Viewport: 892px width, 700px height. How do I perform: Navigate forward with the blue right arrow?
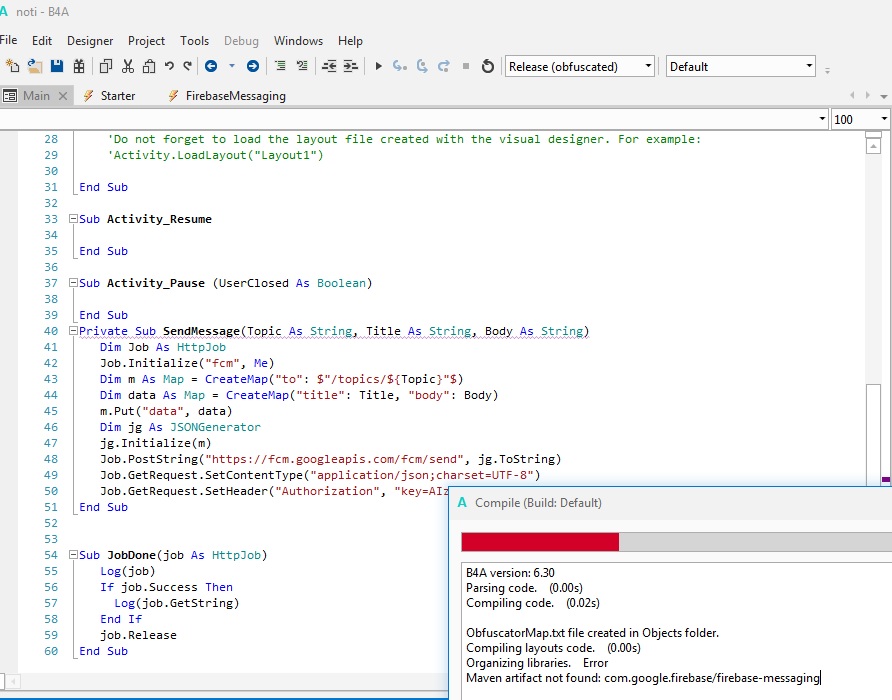click(x=253, y=66)
